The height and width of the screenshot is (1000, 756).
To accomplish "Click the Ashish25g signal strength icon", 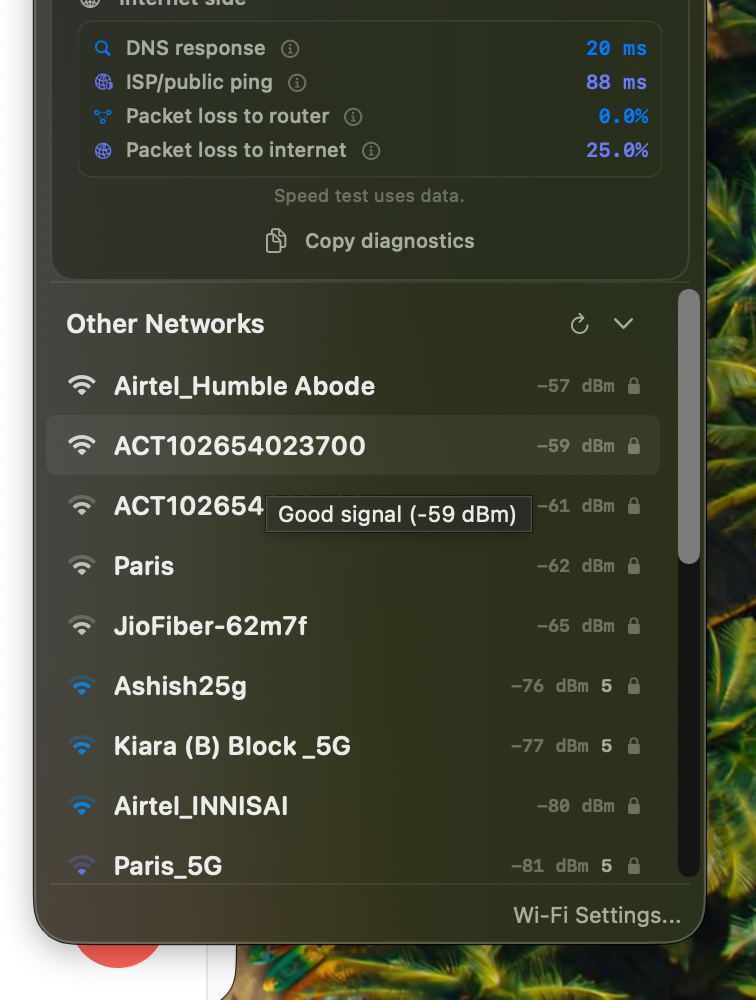I will click(x=82, y=686).
